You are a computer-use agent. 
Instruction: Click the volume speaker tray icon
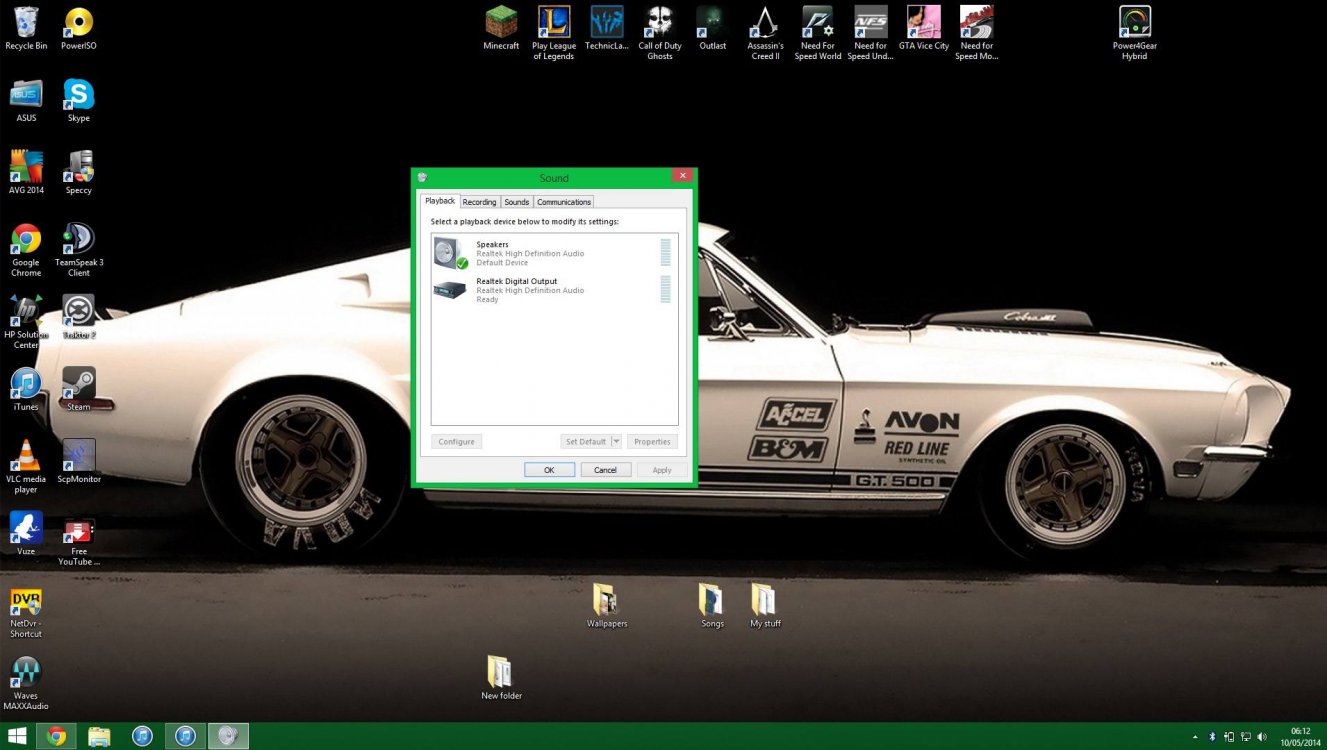1262,737
